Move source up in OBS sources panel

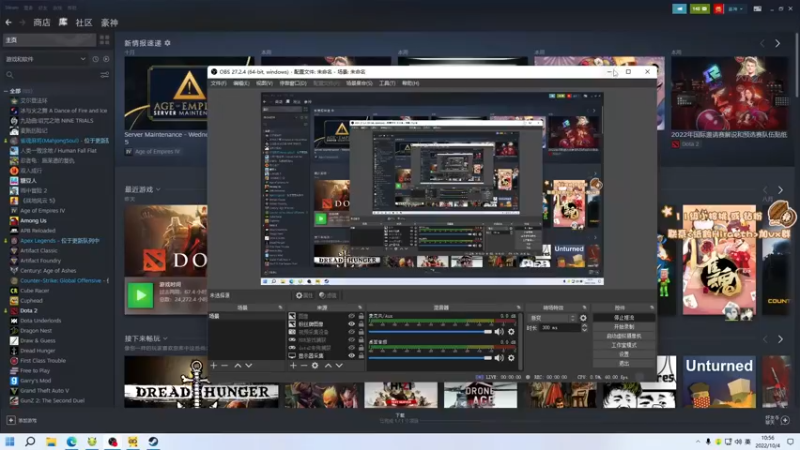tap(328, 365)
